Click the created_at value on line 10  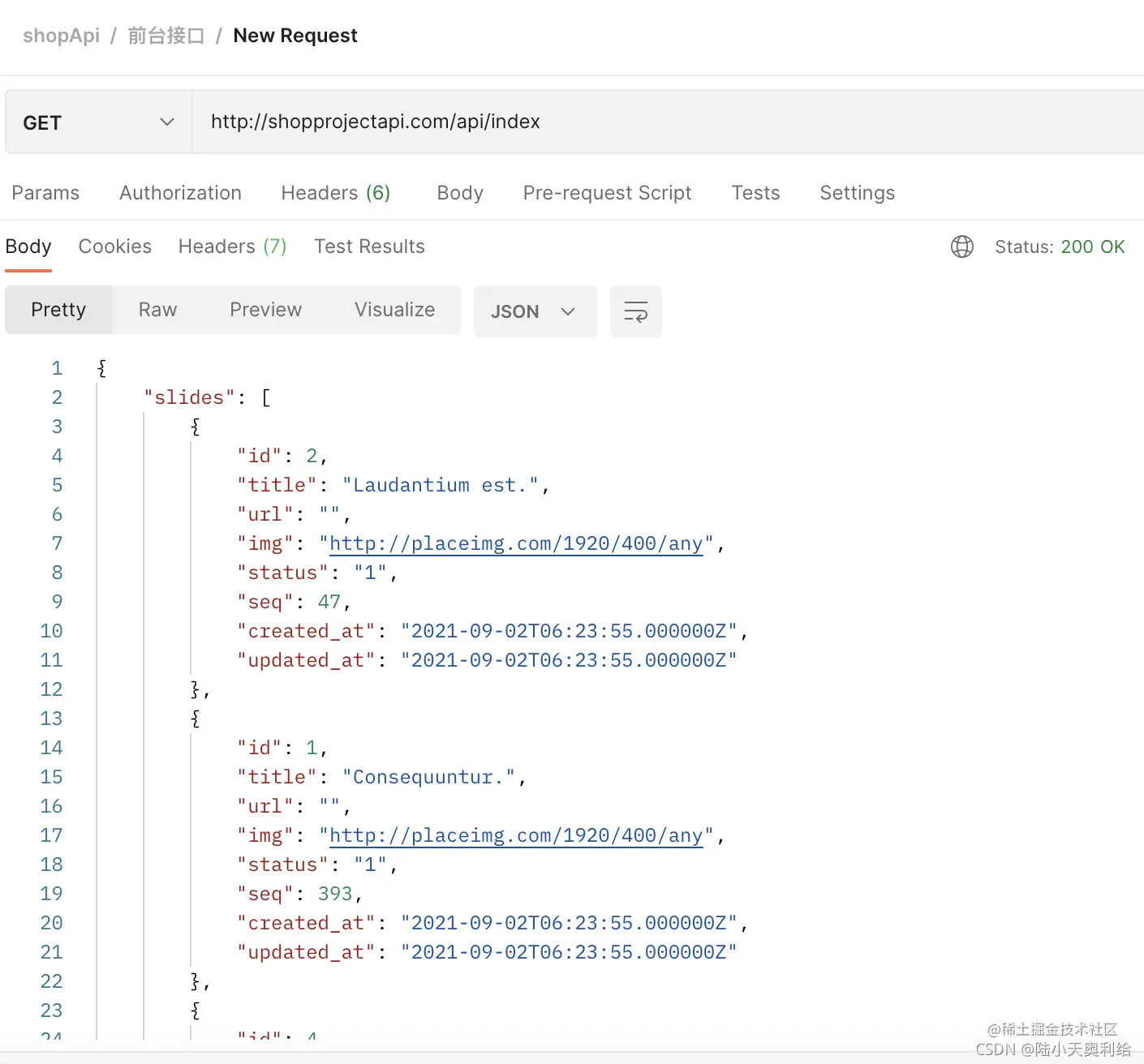coord(569,631)
